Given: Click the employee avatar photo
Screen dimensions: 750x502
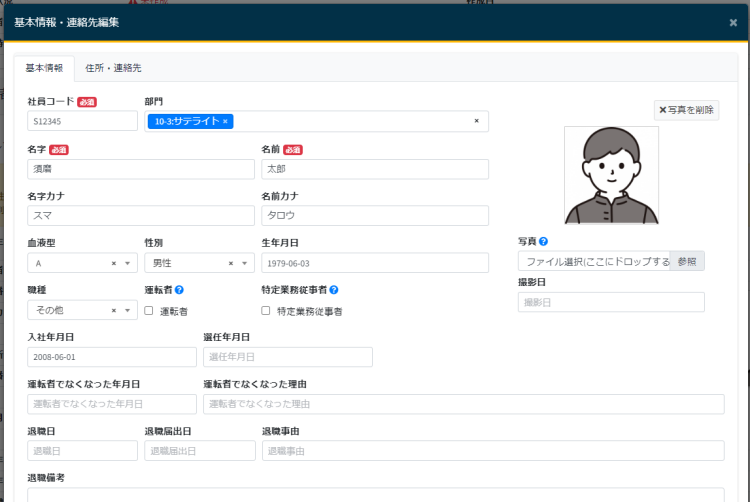Looking at the screenshot, I should (611, 175).
